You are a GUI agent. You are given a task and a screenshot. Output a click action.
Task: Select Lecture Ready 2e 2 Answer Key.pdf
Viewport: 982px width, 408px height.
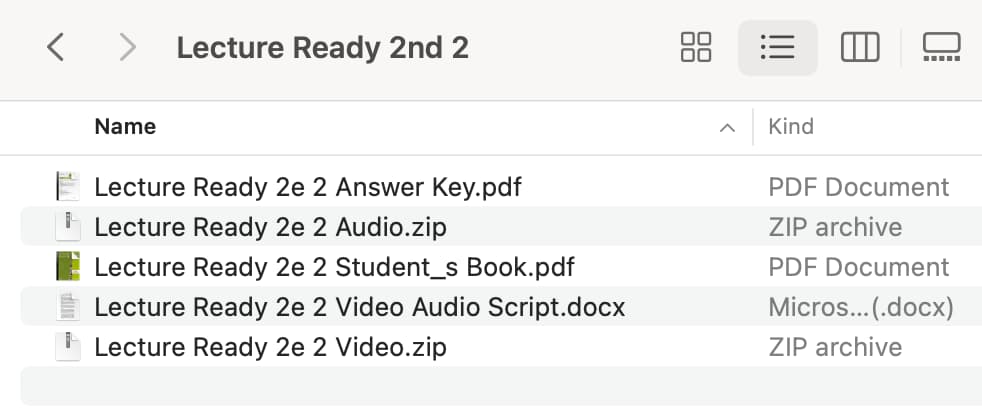(x=308, y=187)
